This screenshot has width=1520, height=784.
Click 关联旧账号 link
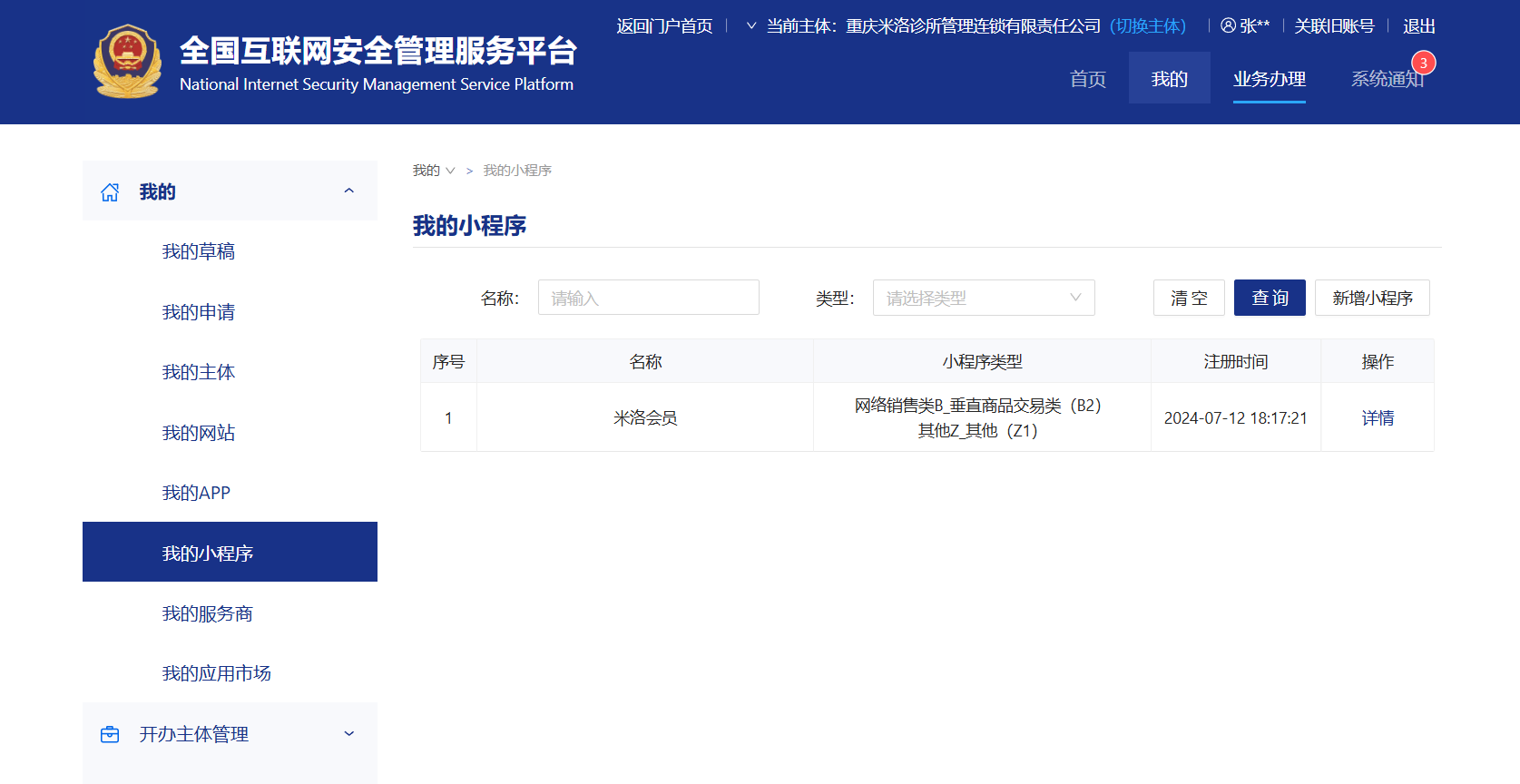[1334, 25]
